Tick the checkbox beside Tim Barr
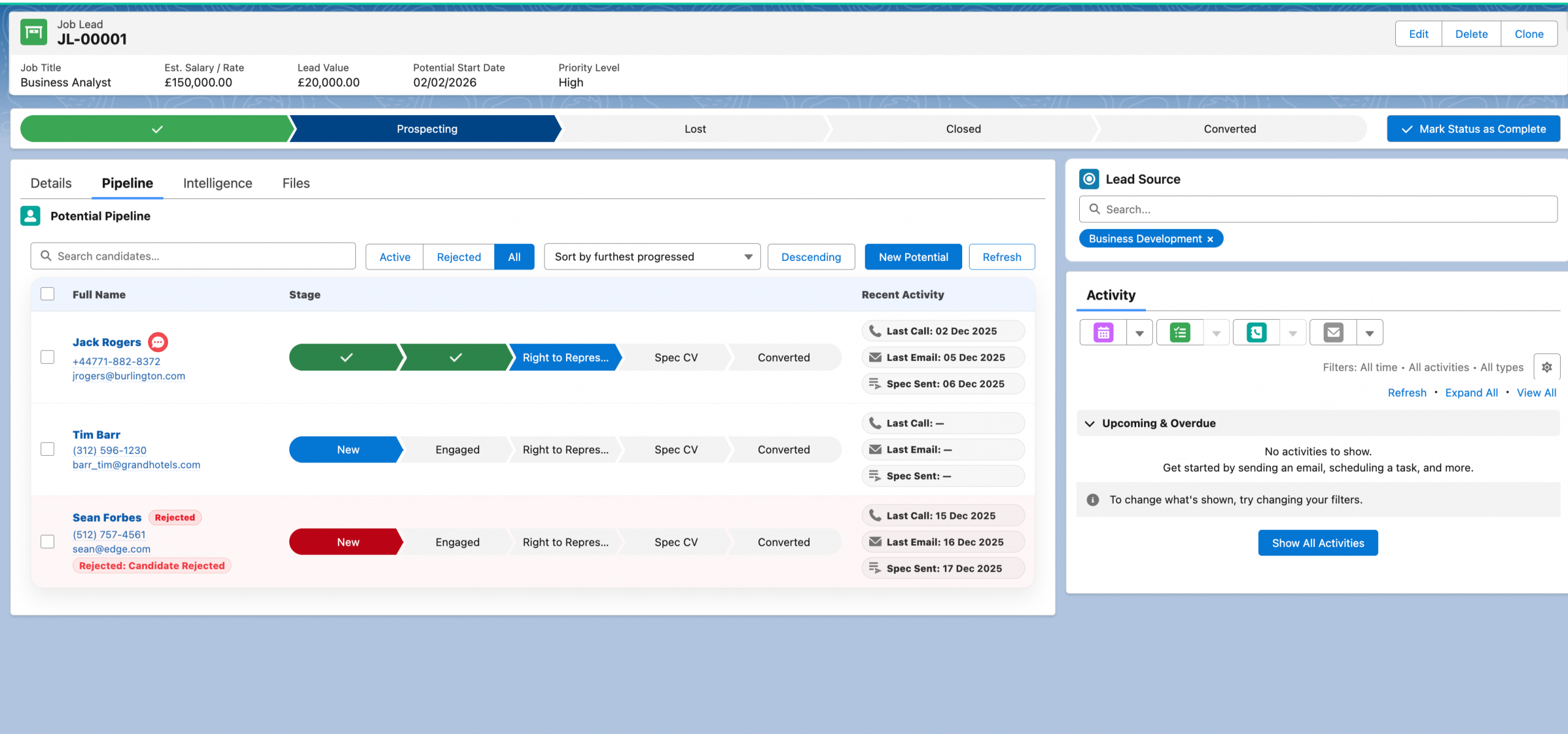Image resolution: width=1568 pixels, height=734 pixels. point(47,449)
